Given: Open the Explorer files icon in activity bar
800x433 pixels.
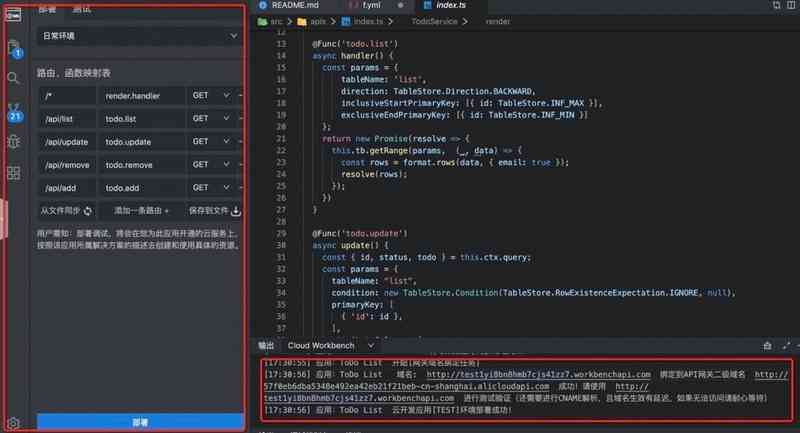Looking at the screenshot, I should coord(13,46).
